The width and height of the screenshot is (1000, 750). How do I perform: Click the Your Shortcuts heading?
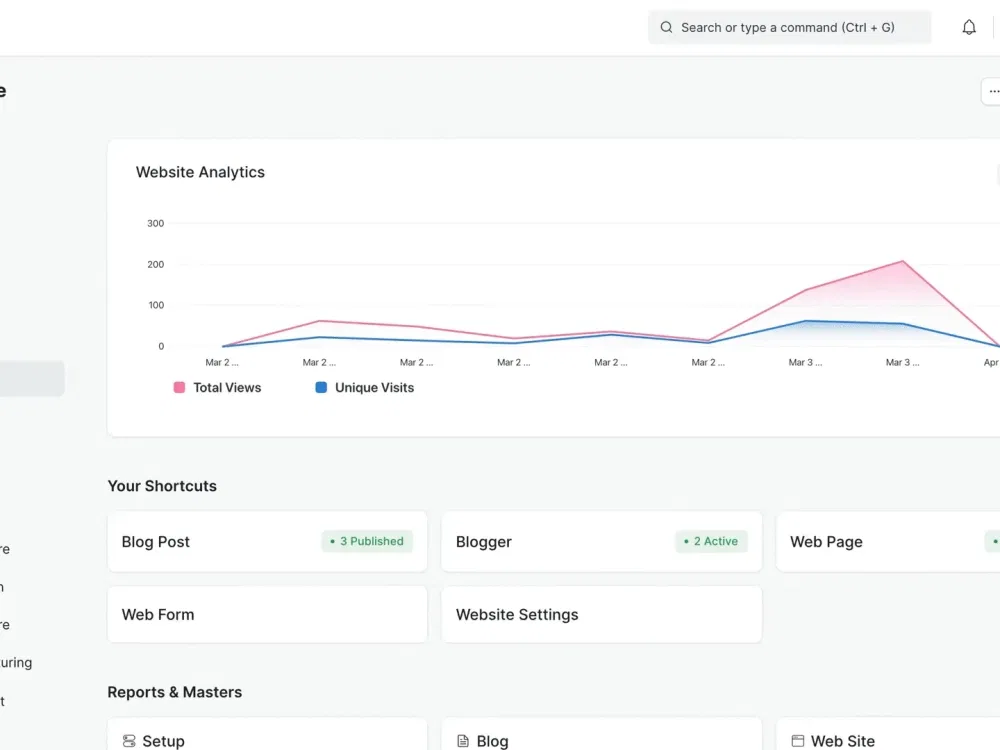pos(162,486)
